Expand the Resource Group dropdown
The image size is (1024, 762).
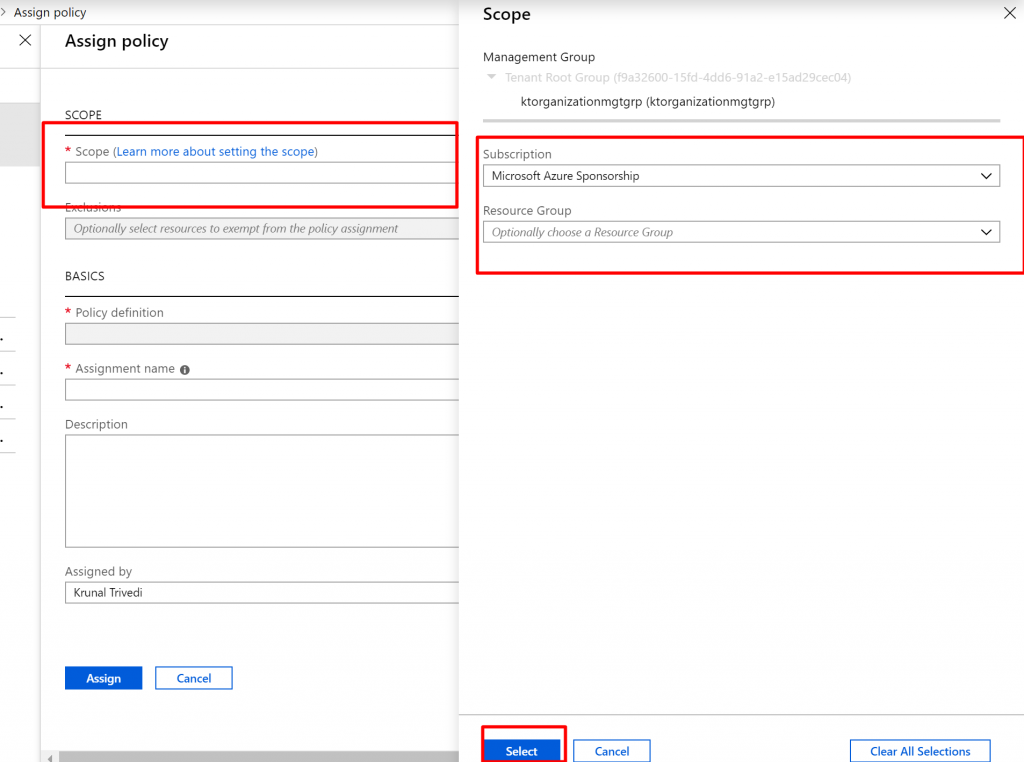740,232
